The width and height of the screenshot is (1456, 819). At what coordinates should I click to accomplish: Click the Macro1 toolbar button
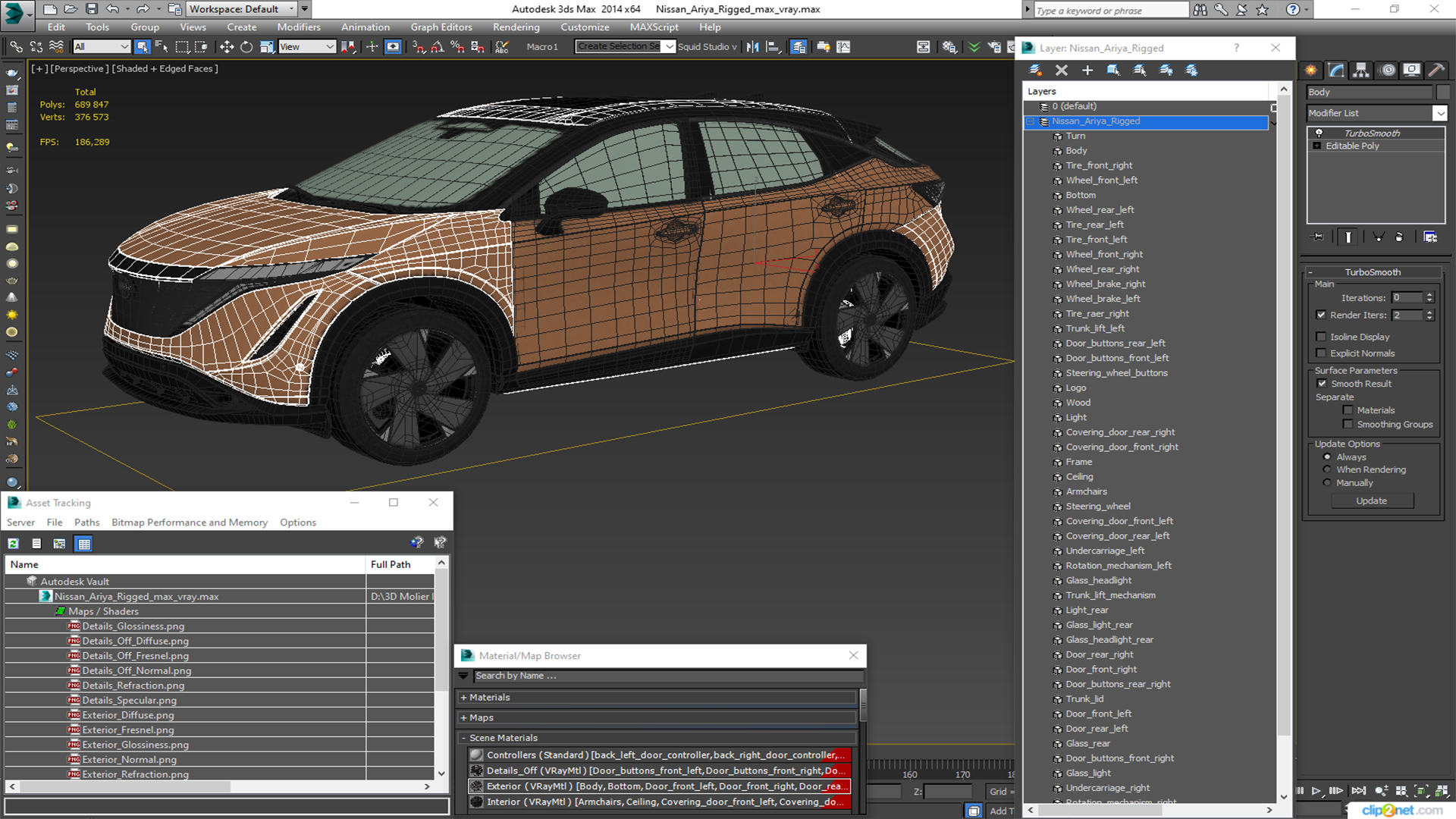542,47
